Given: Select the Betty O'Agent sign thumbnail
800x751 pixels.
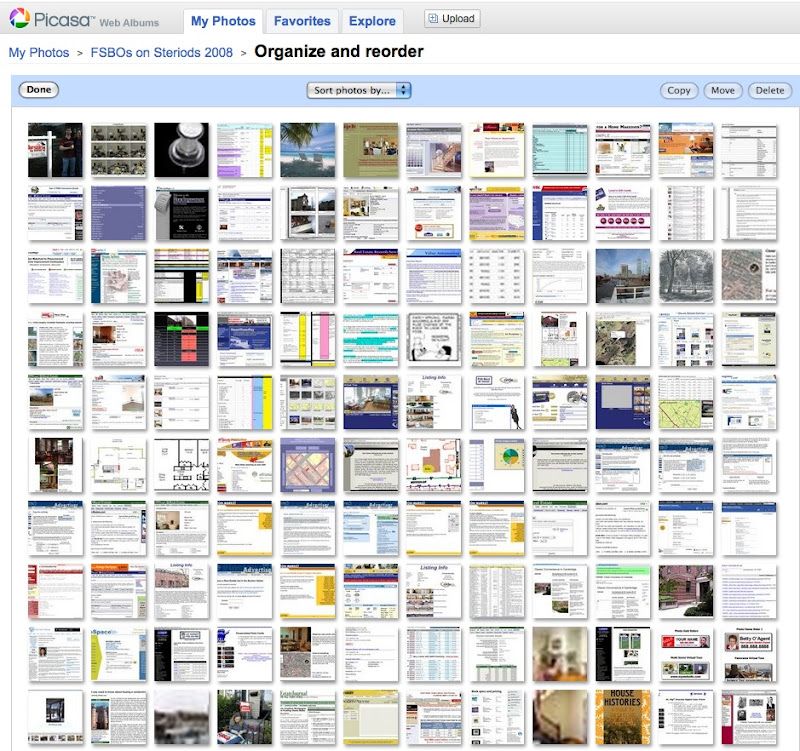Looking at the screenshot, I should coord(749,655).
